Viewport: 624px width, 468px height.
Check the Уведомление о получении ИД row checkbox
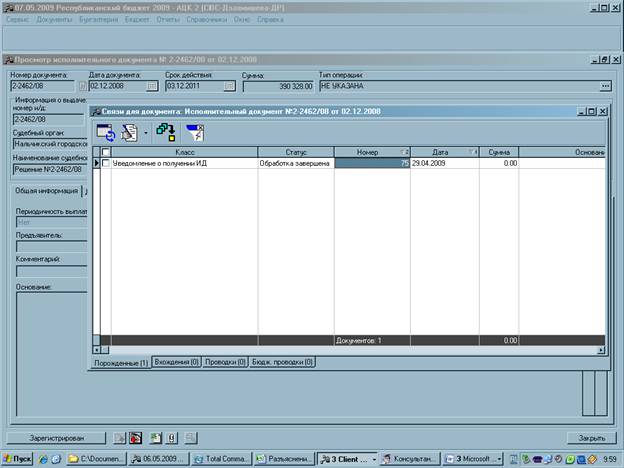[x=106, y=163]
